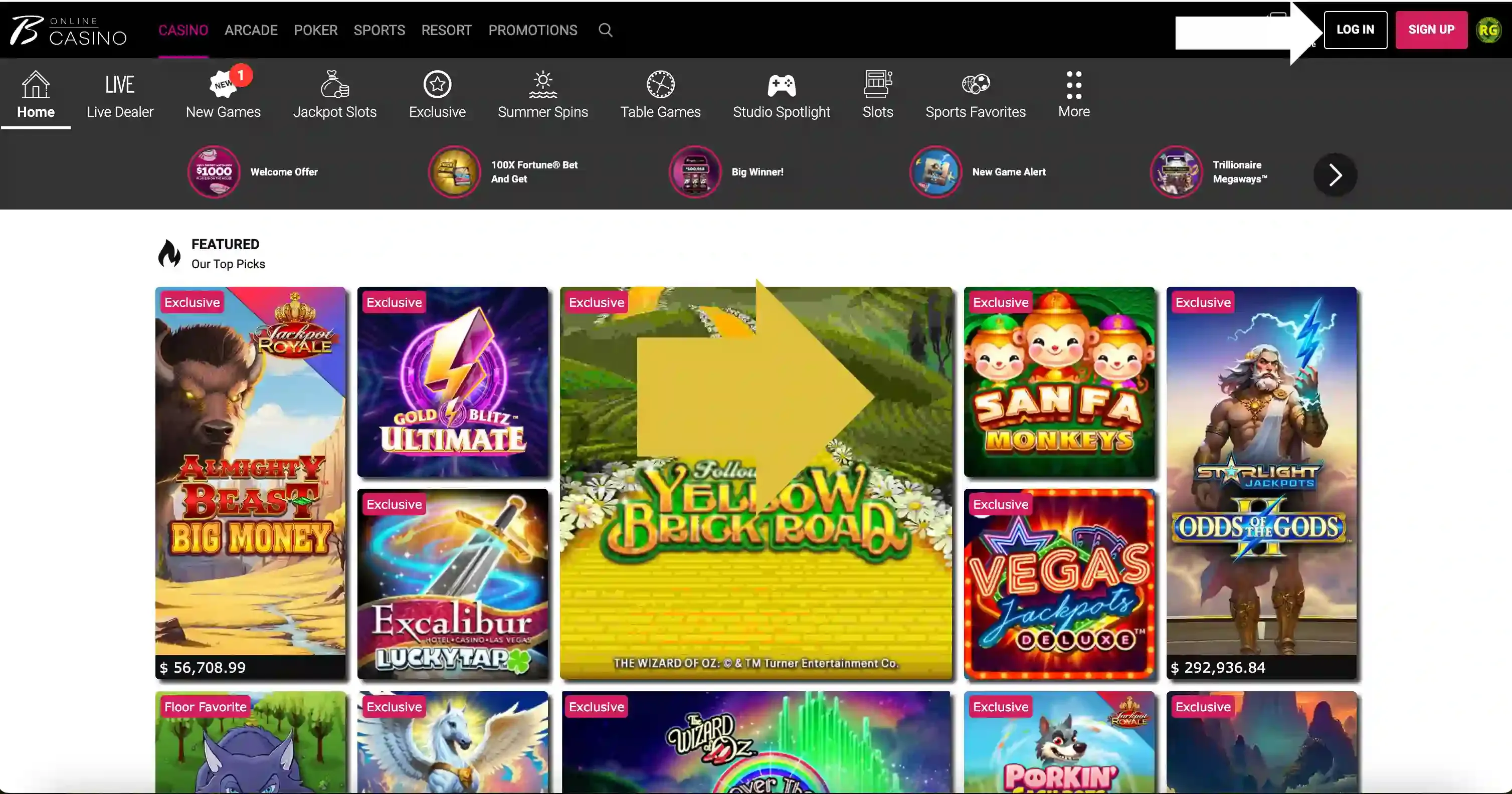Open the Live Dealer category
Viewport: 1512px width, 794px height.
click(120, 95)
